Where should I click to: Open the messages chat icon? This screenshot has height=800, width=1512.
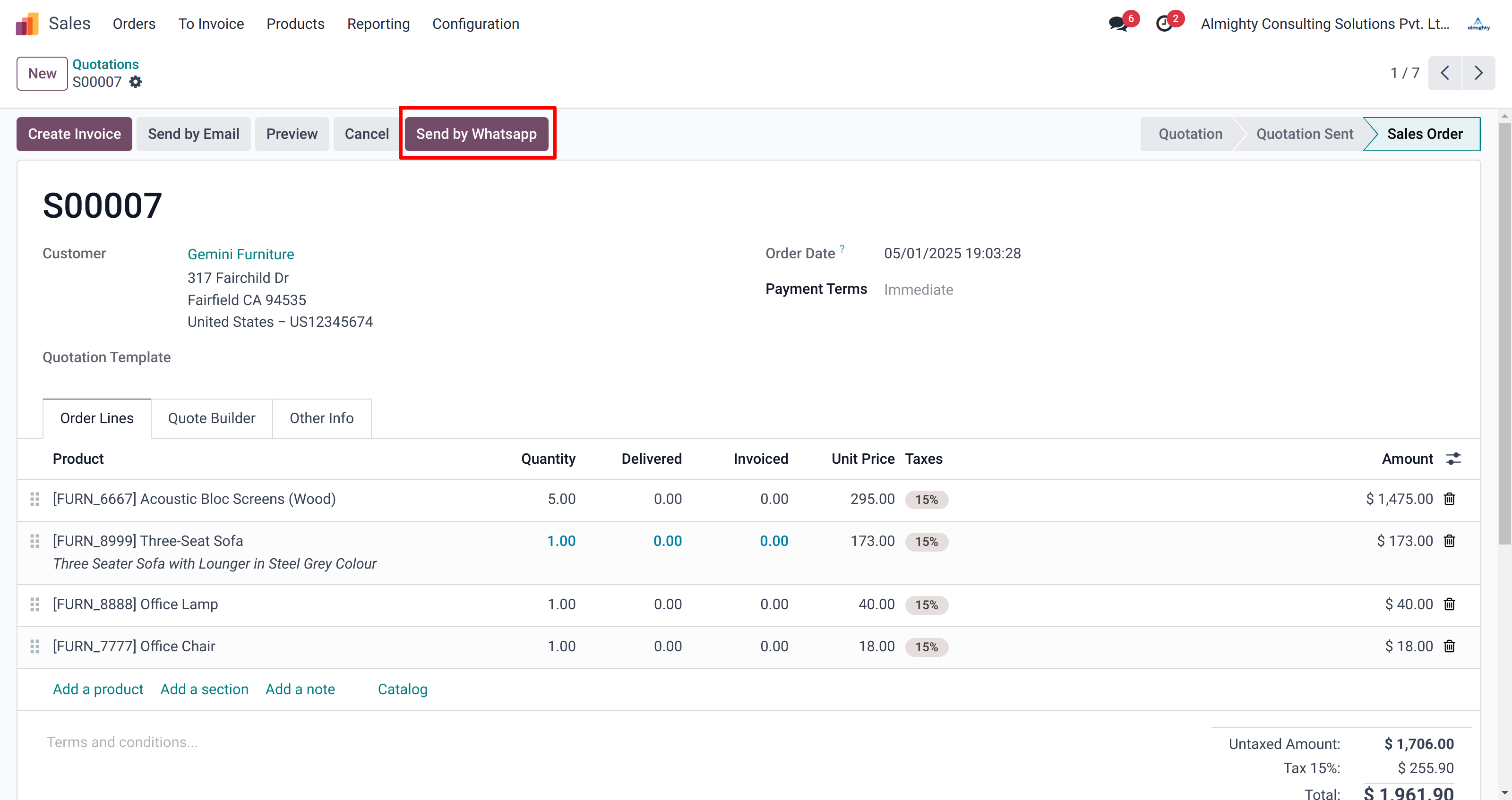click(1117, 24)
